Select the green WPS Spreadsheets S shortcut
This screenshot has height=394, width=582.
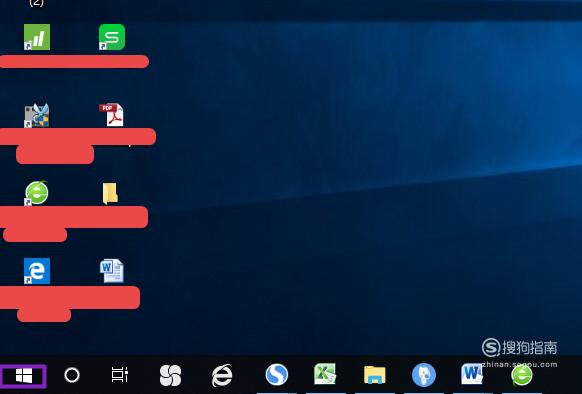(112, 37)
